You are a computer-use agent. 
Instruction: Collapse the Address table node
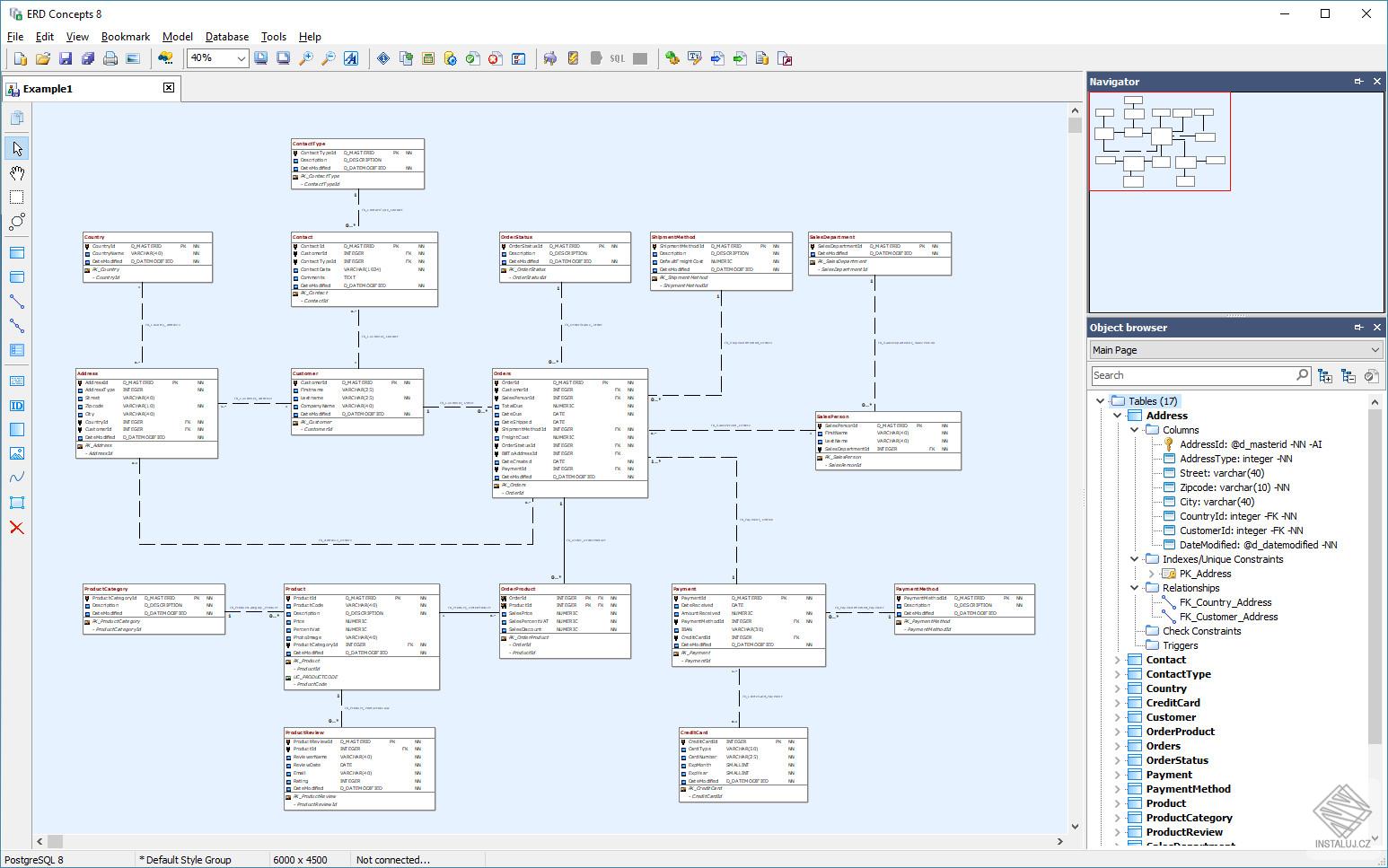(1117, 416)
